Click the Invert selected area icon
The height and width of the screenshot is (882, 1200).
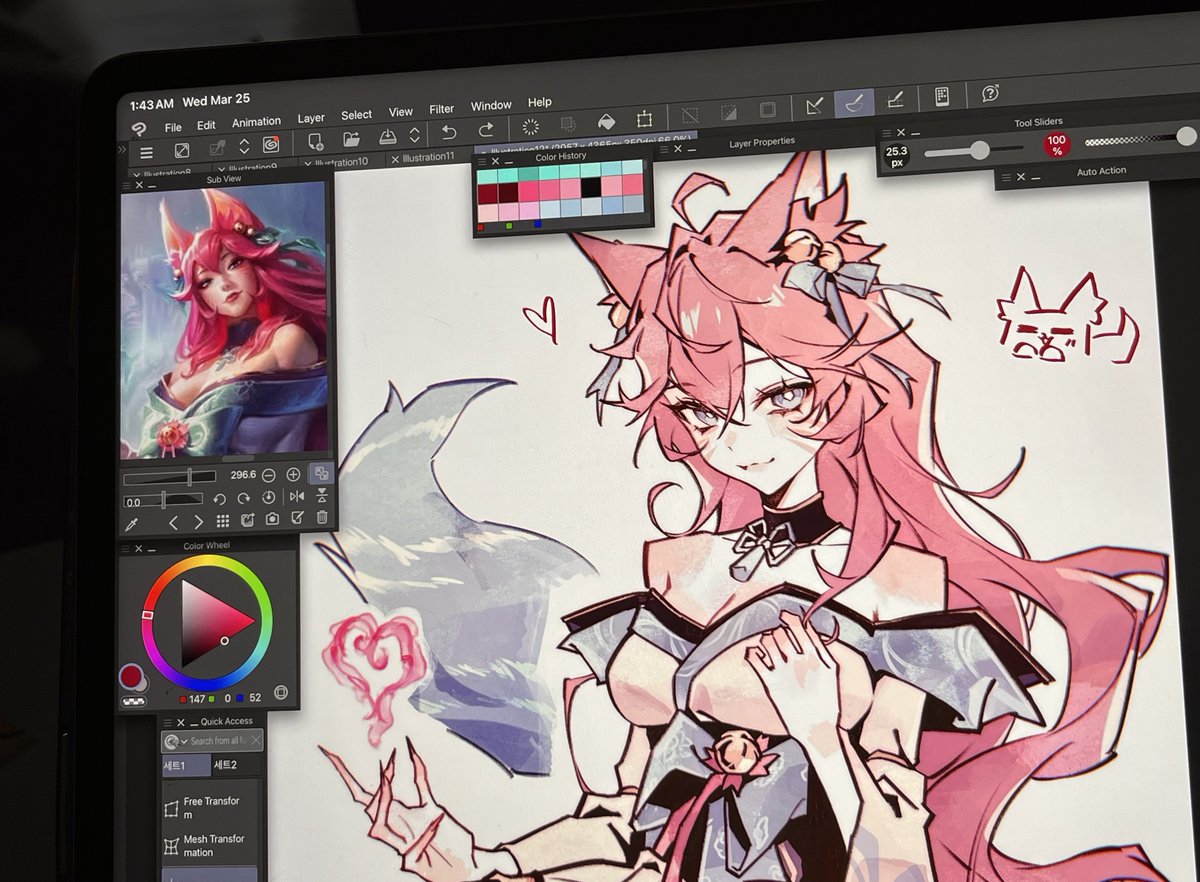729,112
